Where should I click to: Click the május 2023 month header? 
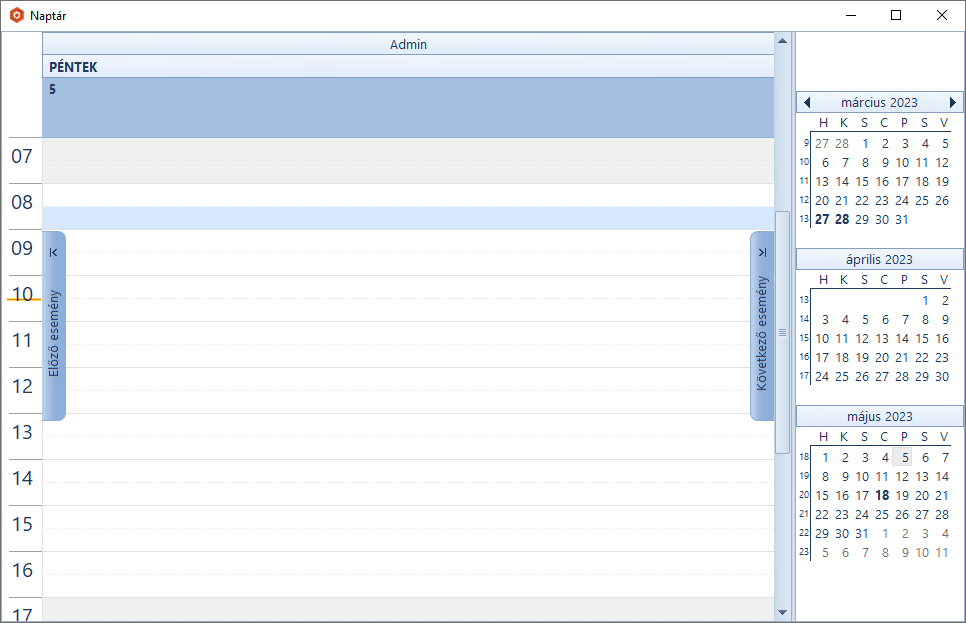click(x=879, y=416)
